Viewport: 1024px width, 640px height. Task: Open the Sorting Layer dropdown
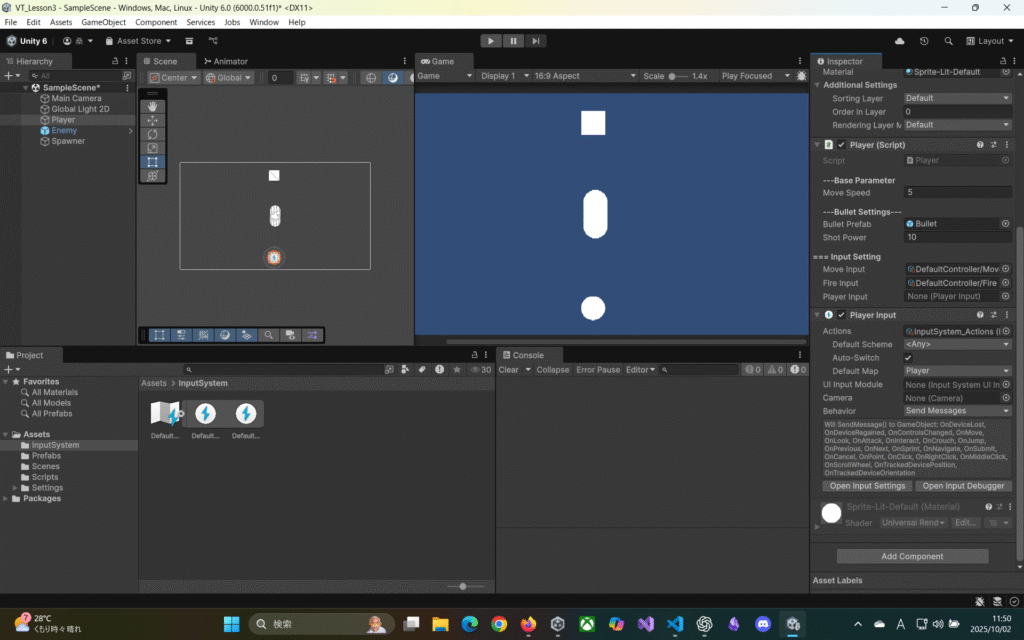[x=957, y=98]
